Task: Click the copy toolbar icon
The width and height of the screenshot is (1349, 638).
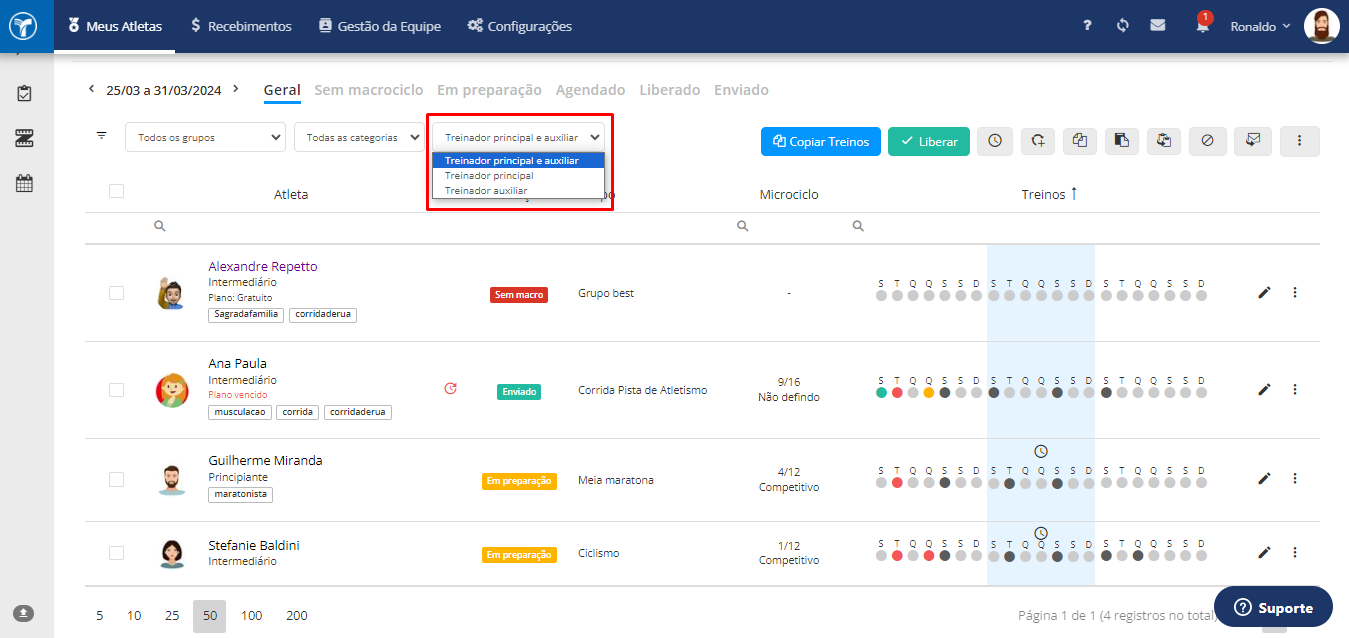Action: [x=1080, y=141]
